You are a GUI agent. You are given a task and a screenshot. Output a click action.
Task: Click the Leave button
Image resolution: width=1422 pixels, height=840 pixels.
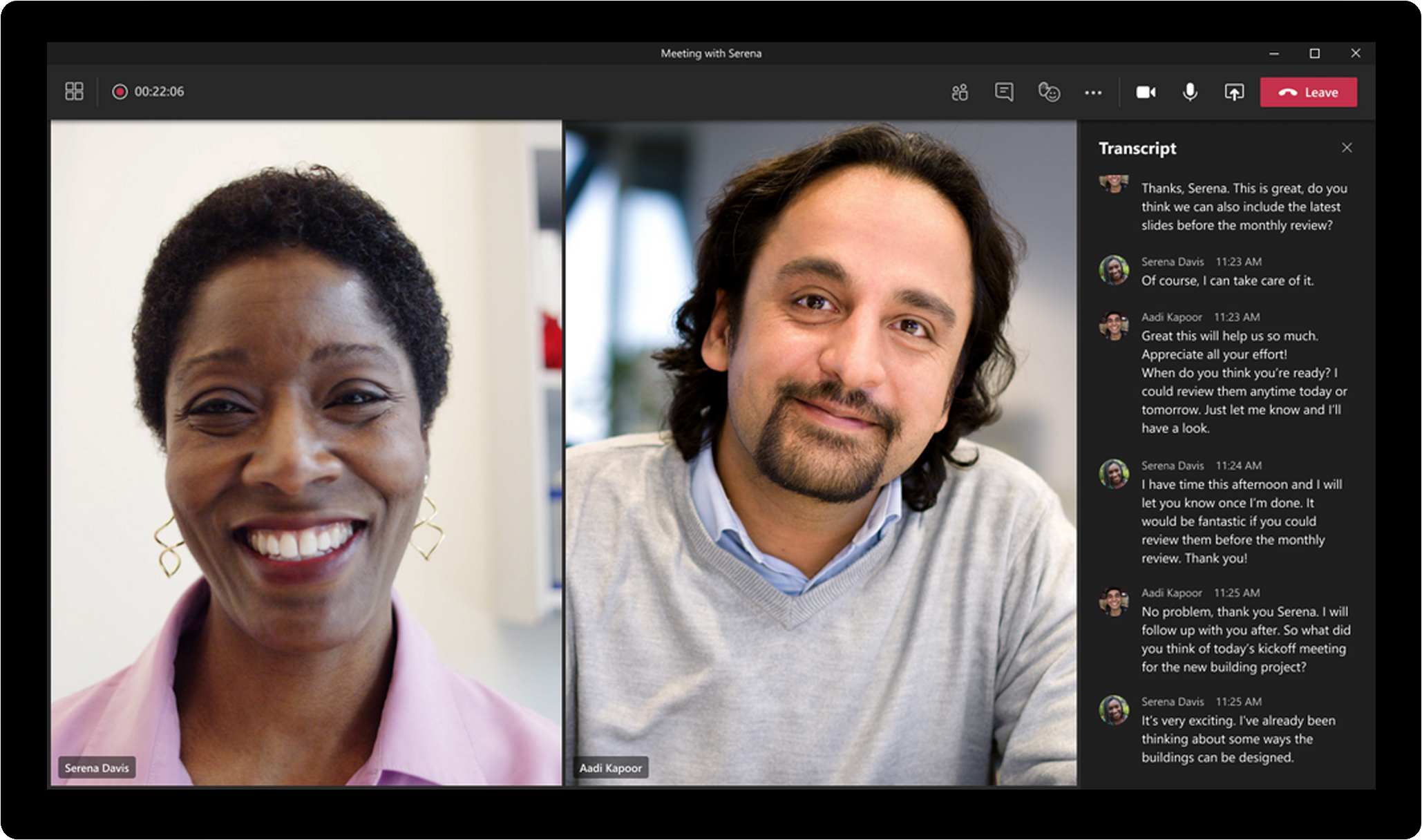(x=1308, y=92)
